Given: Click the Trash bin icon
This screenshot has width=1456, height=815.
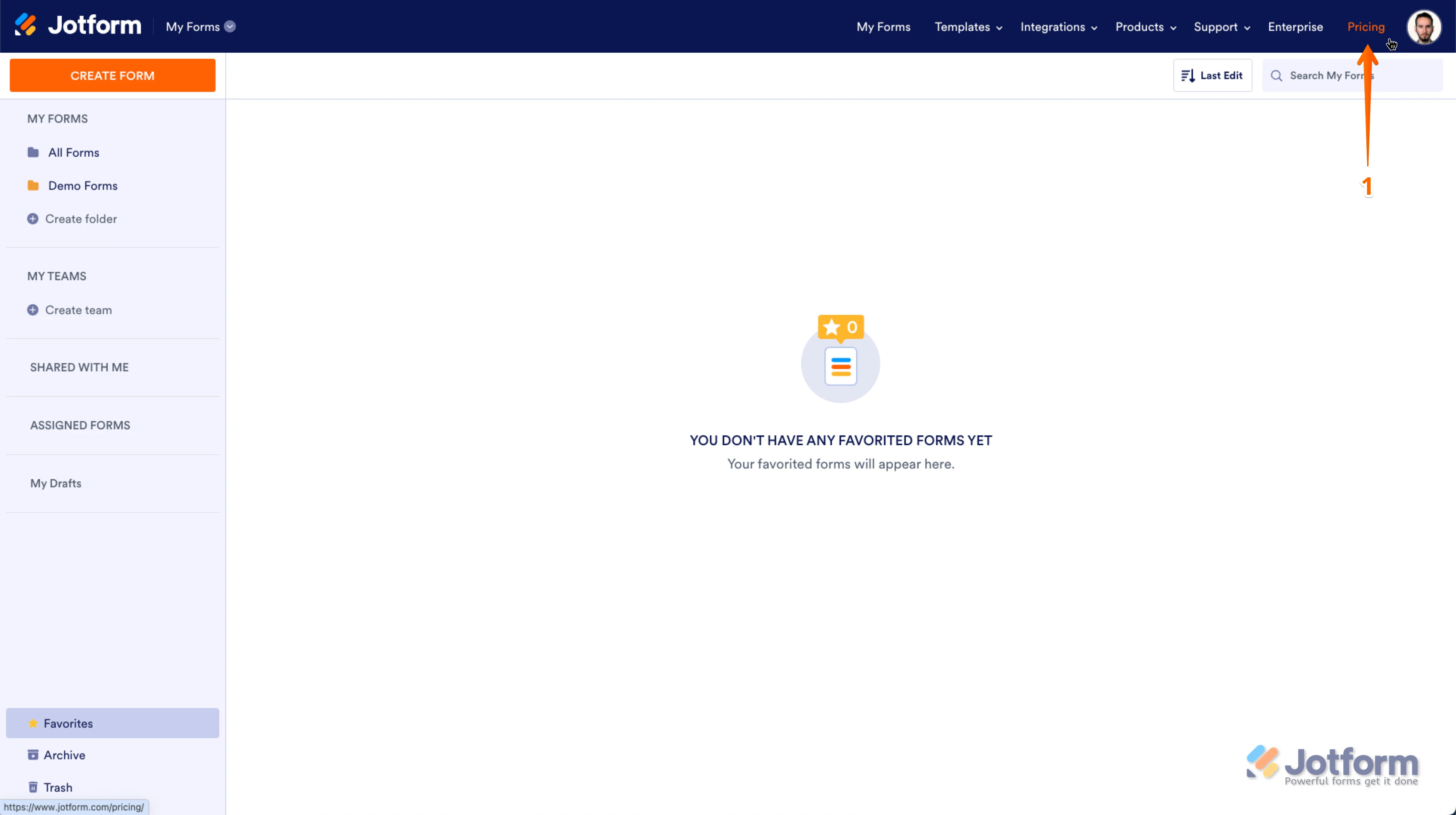Looking at the screenshot, I should pos(33,788).
